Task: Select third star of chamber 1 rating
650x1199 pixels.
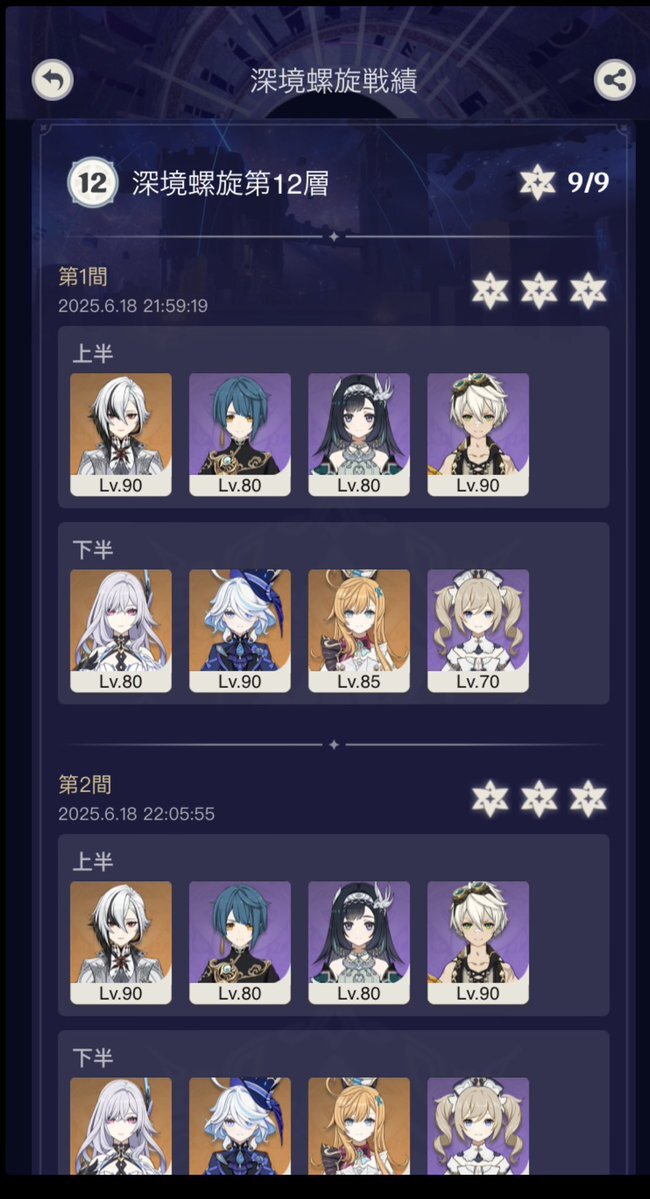Action: coord(588,291)
